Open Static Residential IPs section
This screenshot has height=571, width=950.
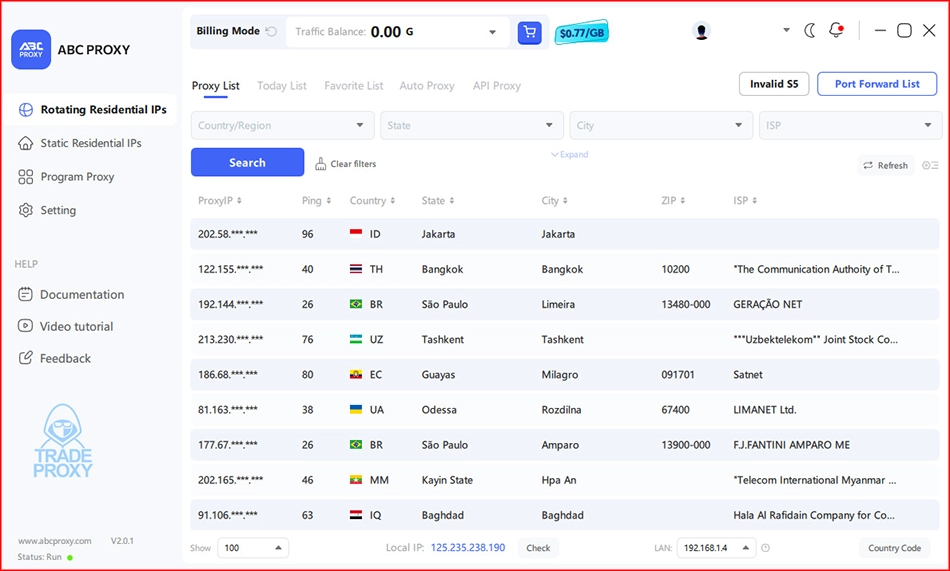point(79,143)
